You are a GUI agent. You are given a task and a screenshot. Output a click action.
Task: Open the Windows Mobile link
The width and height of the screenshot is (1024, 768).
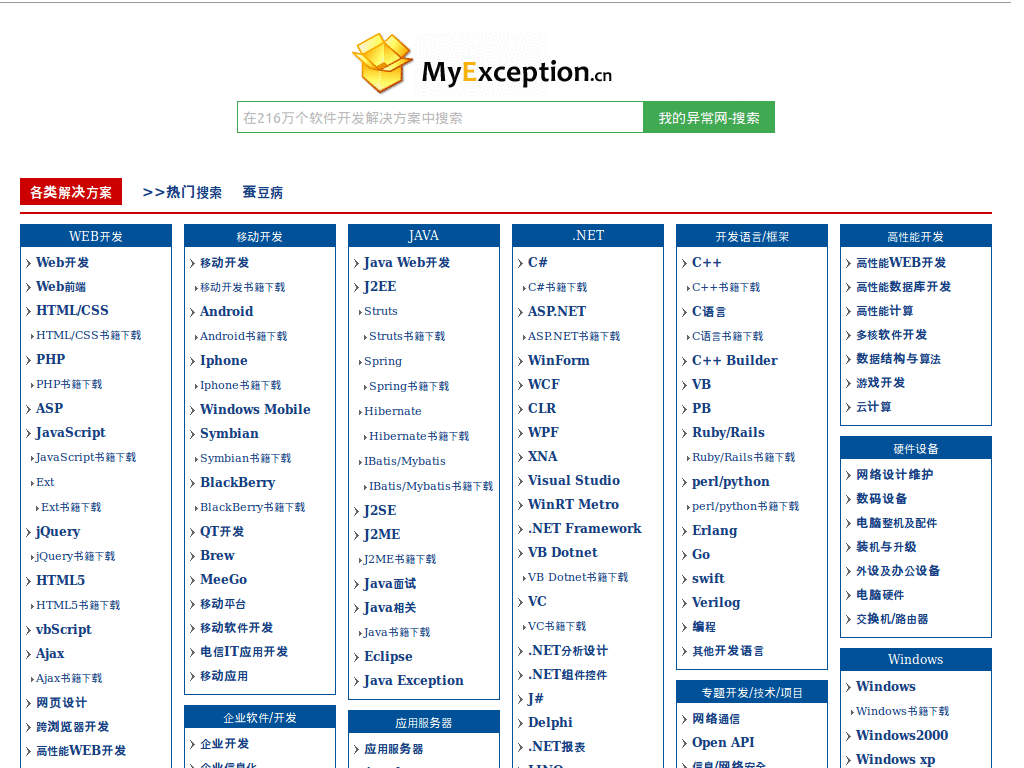coord(255,409)
